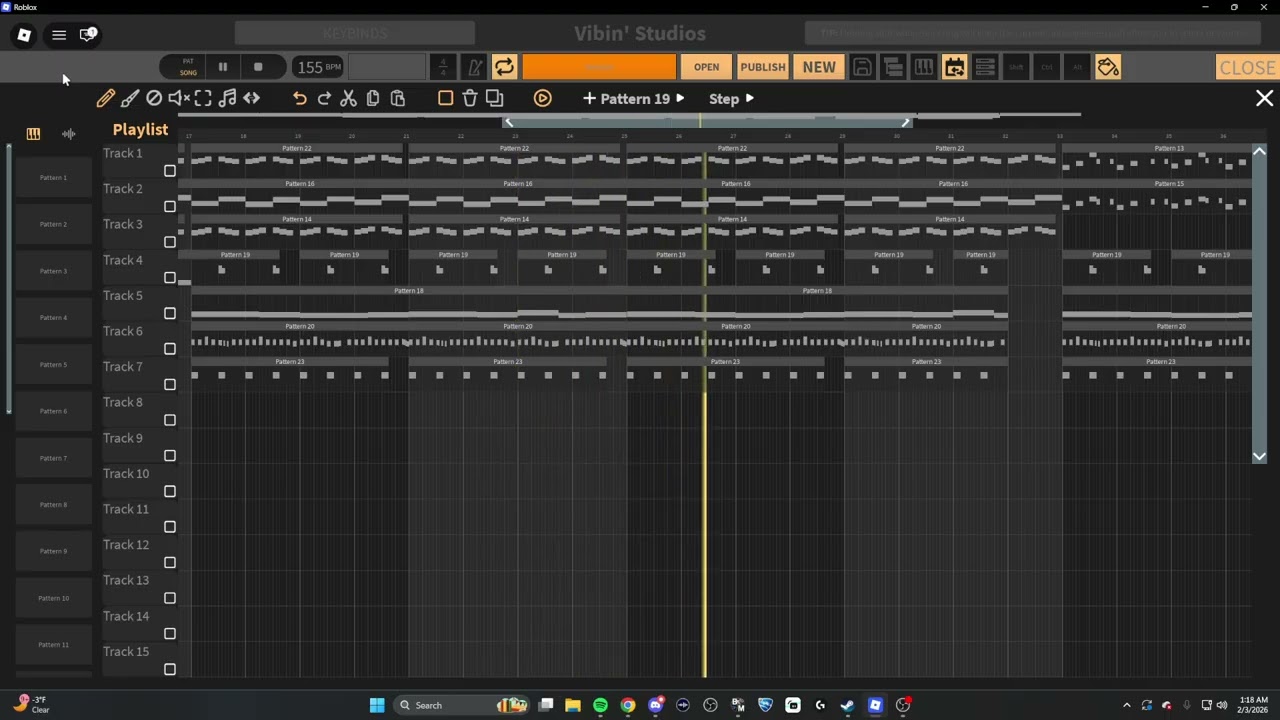Click the music notes icon
Image resolution: width=1280 pixels, height=720 pixels.
click(x=227, y=98)
